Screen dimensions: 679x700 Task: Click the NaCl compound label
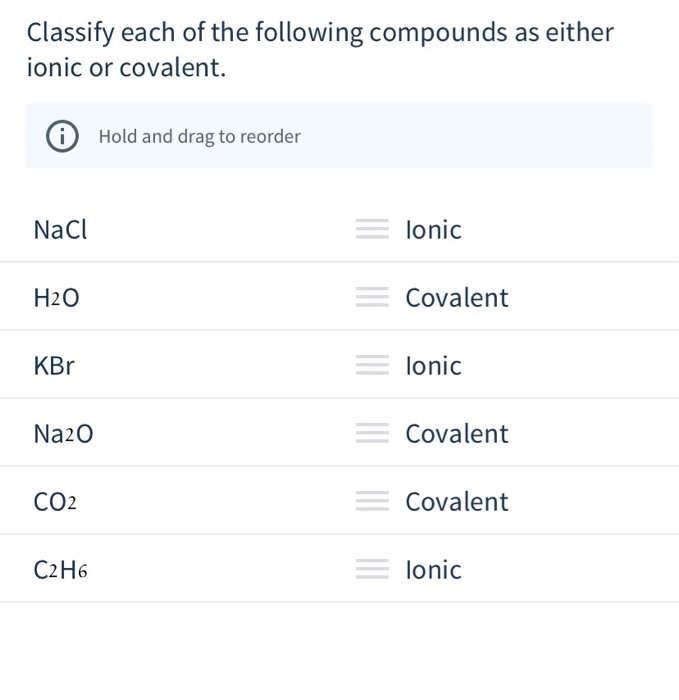60,230
